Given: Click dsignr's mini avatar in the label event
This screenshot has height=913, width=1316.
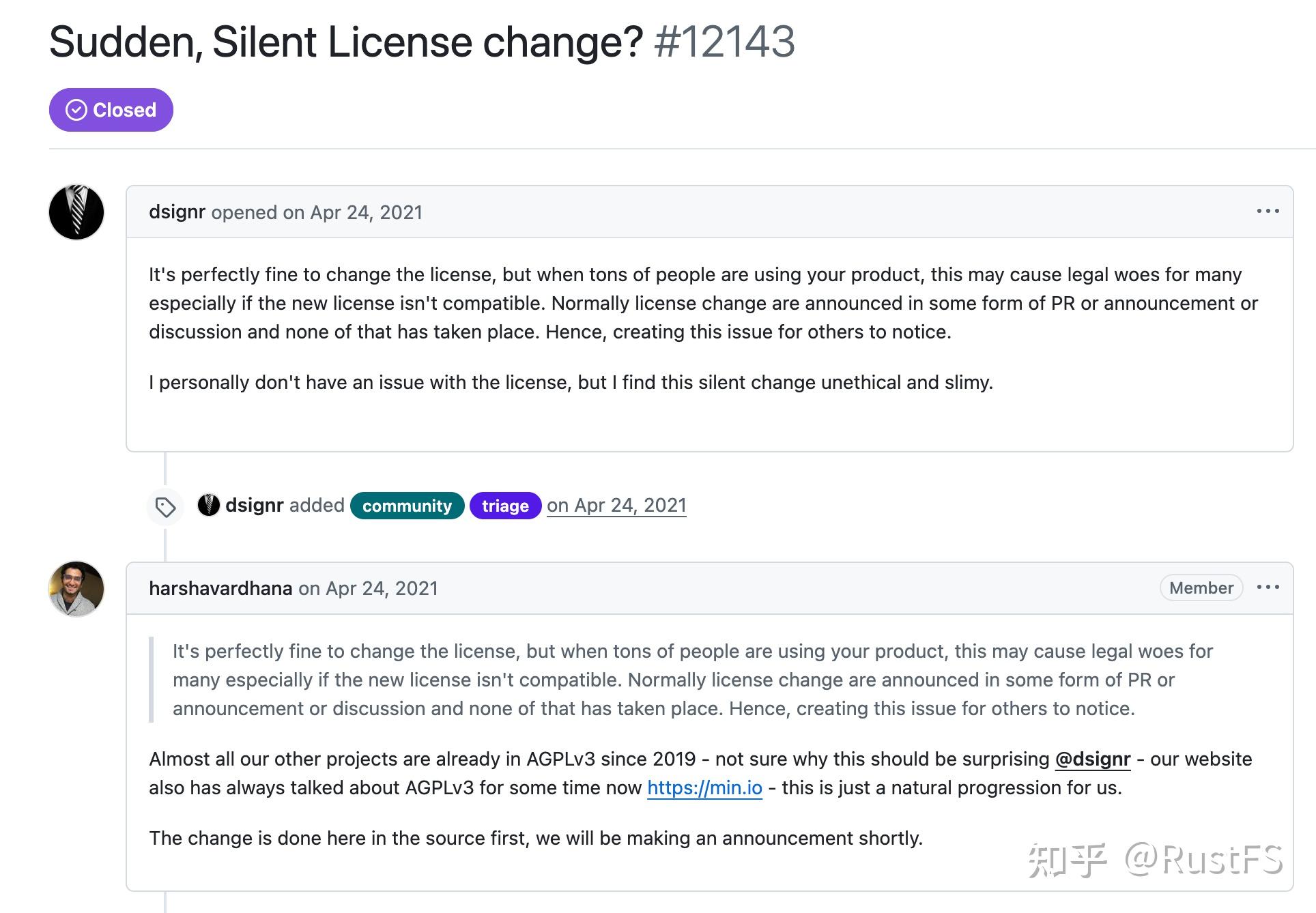Looking at the screenshot, I should click(x=210, y=506).
